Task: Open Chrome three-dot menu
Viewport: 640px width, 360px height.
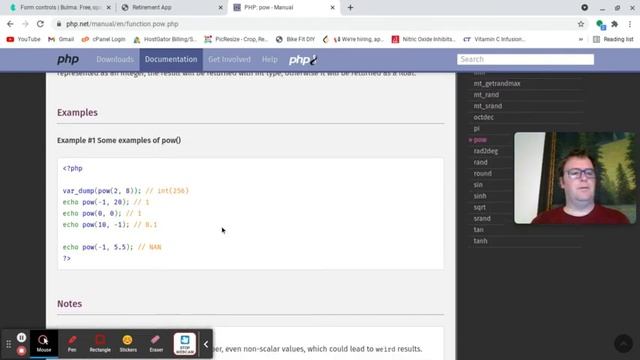Action: tap(630, 24)
